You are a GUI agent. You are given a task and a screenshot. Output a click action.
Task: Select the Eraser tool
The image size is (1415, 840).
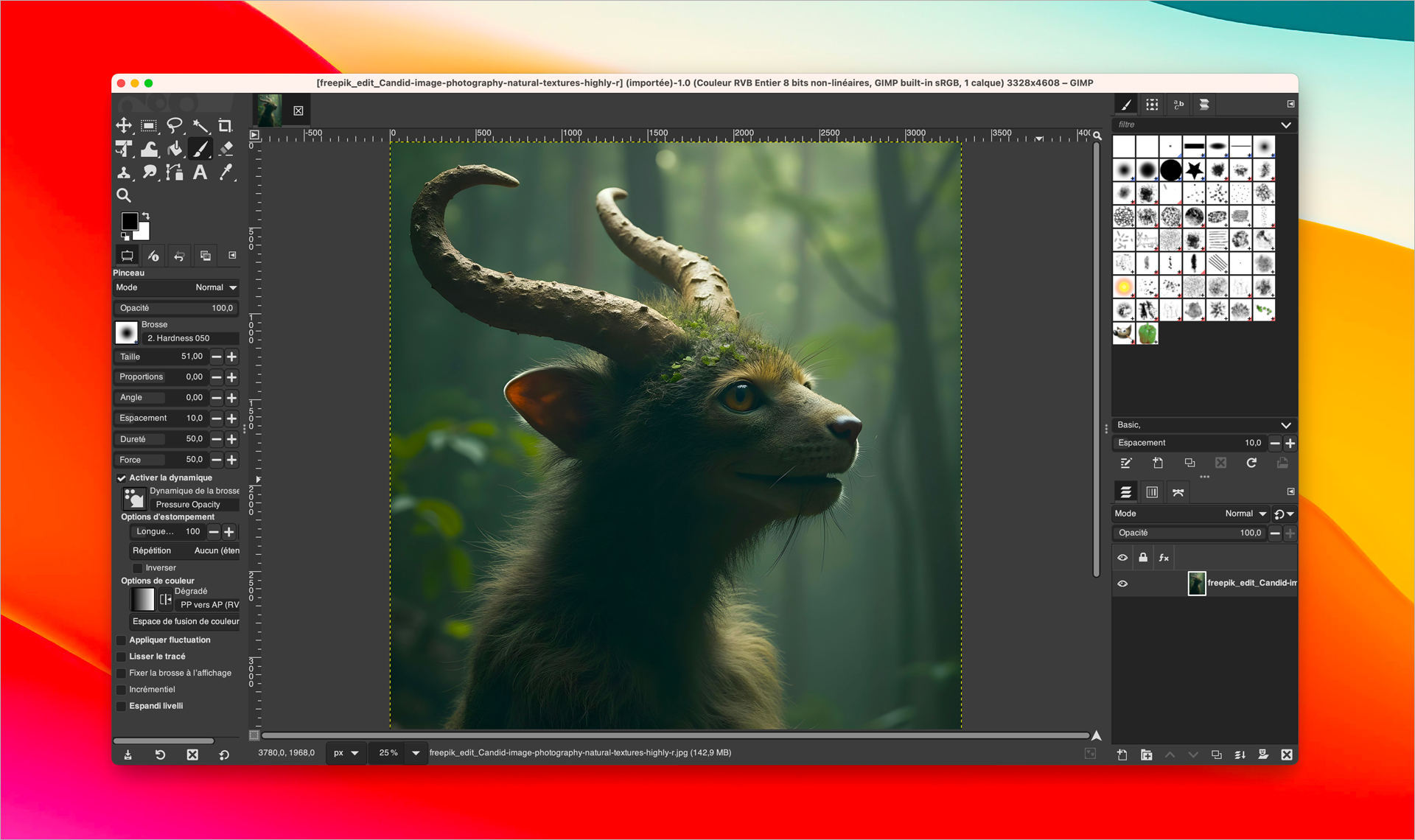pos(226,149)
